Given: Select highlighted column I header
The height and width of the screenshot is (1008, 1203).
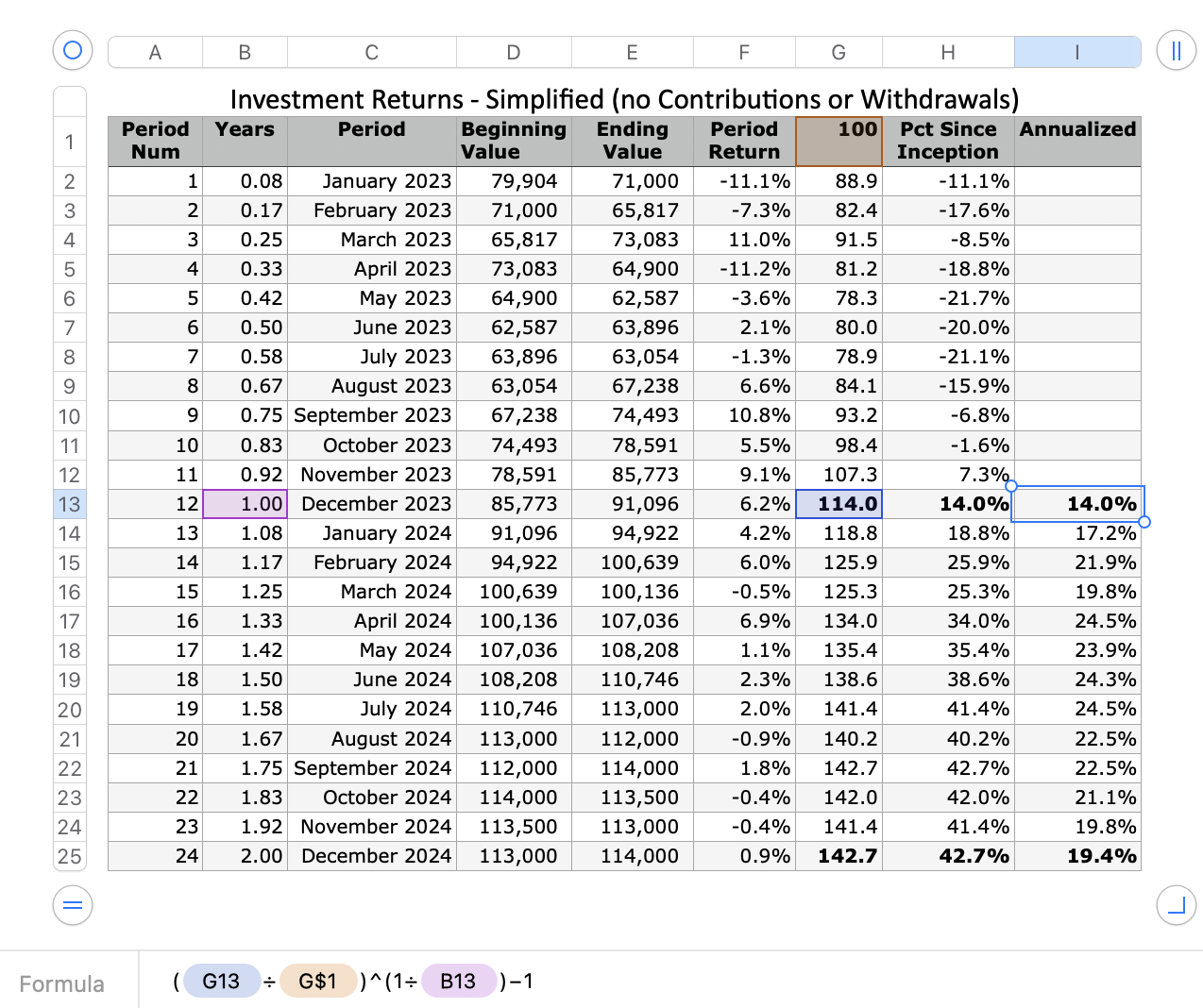Looking at the screenshot, I should [1077, 53].
